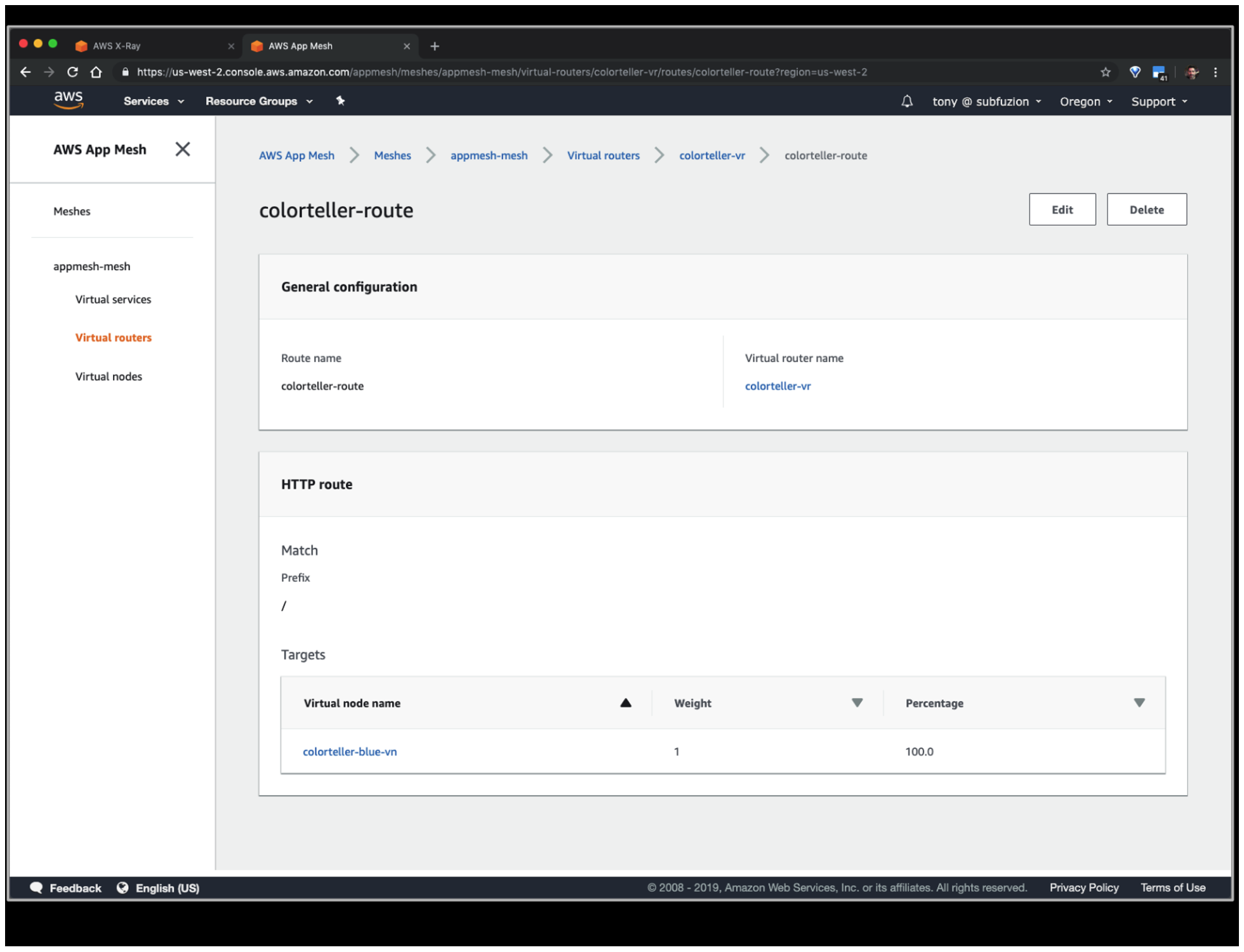
Task: Open the colorteller-blue-vn node link
Action: click(350, 751)
